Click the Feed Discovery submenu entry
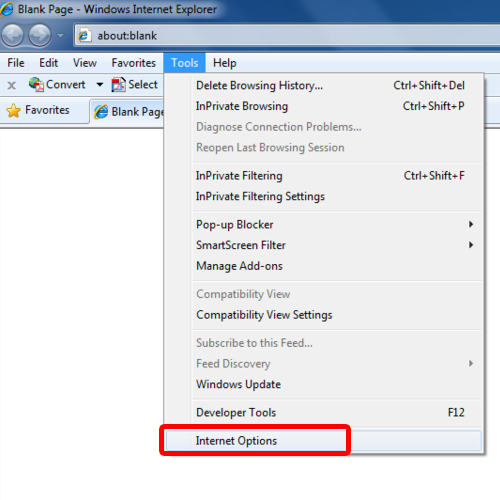The width and height of the screenshot is (500, 500). (323, 363)
